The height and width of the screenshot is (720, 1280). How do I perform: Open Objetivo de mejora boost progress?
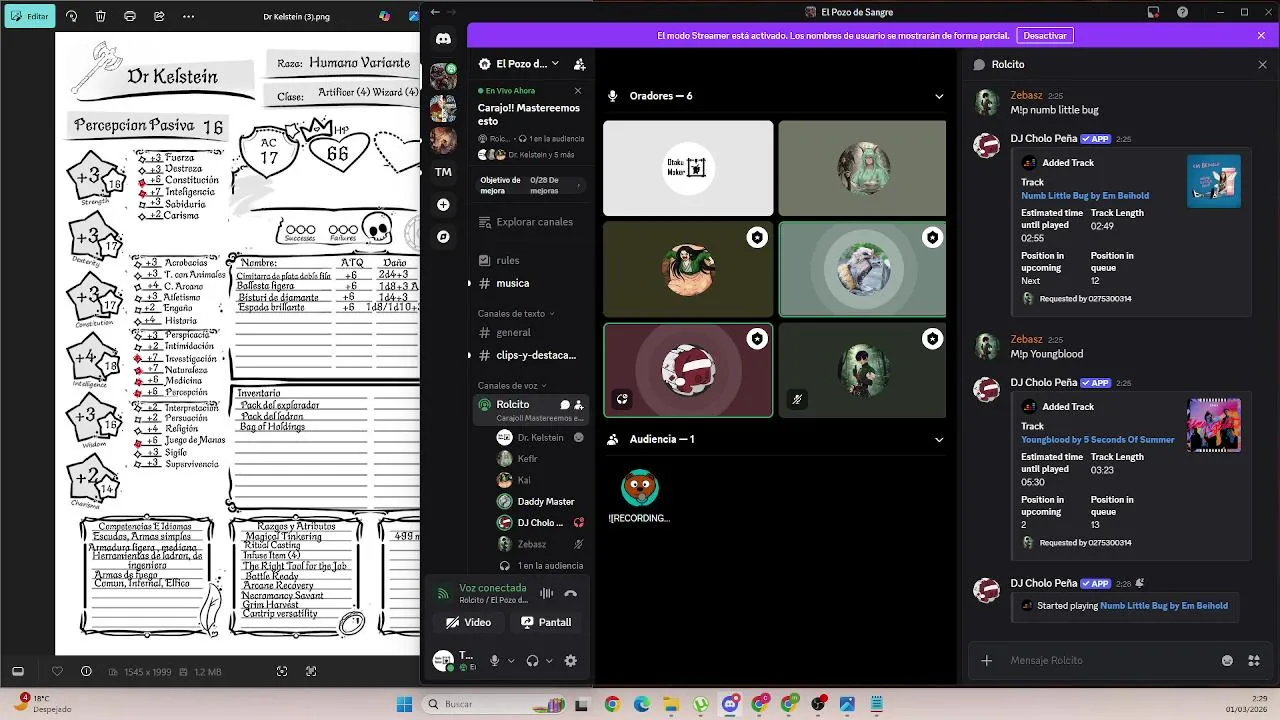point(531,185)
